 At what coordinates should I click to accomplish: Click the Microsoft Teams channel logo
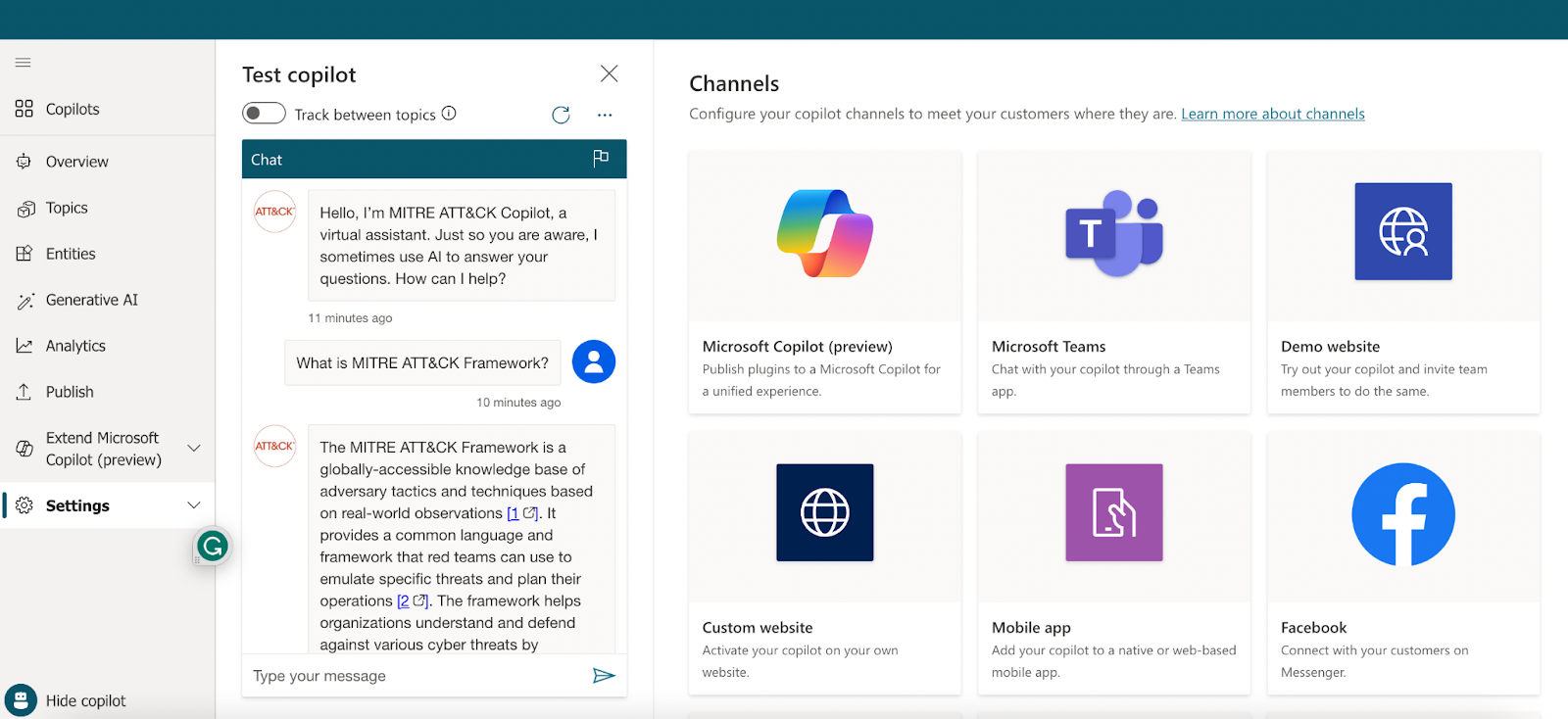point(1114,233)
